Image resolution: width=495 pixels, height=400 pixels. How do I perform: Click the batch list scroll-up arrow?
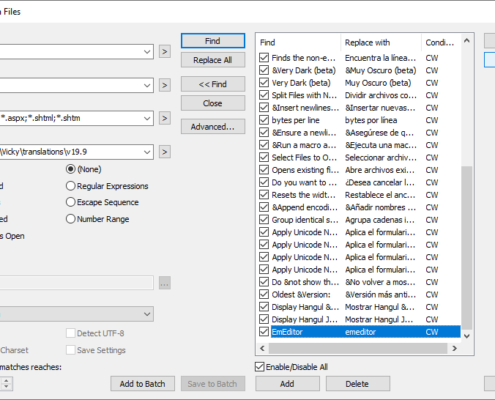(467, 41)
